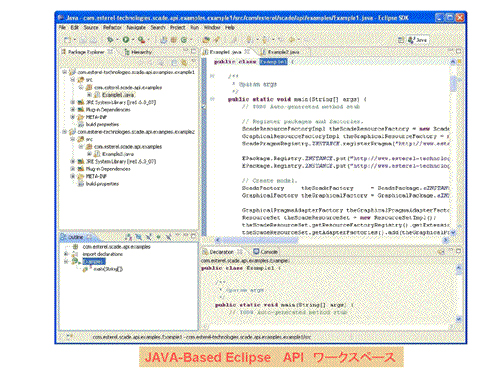
Task: Open the Run button dropdown arrow
Action: click(133, 40)
